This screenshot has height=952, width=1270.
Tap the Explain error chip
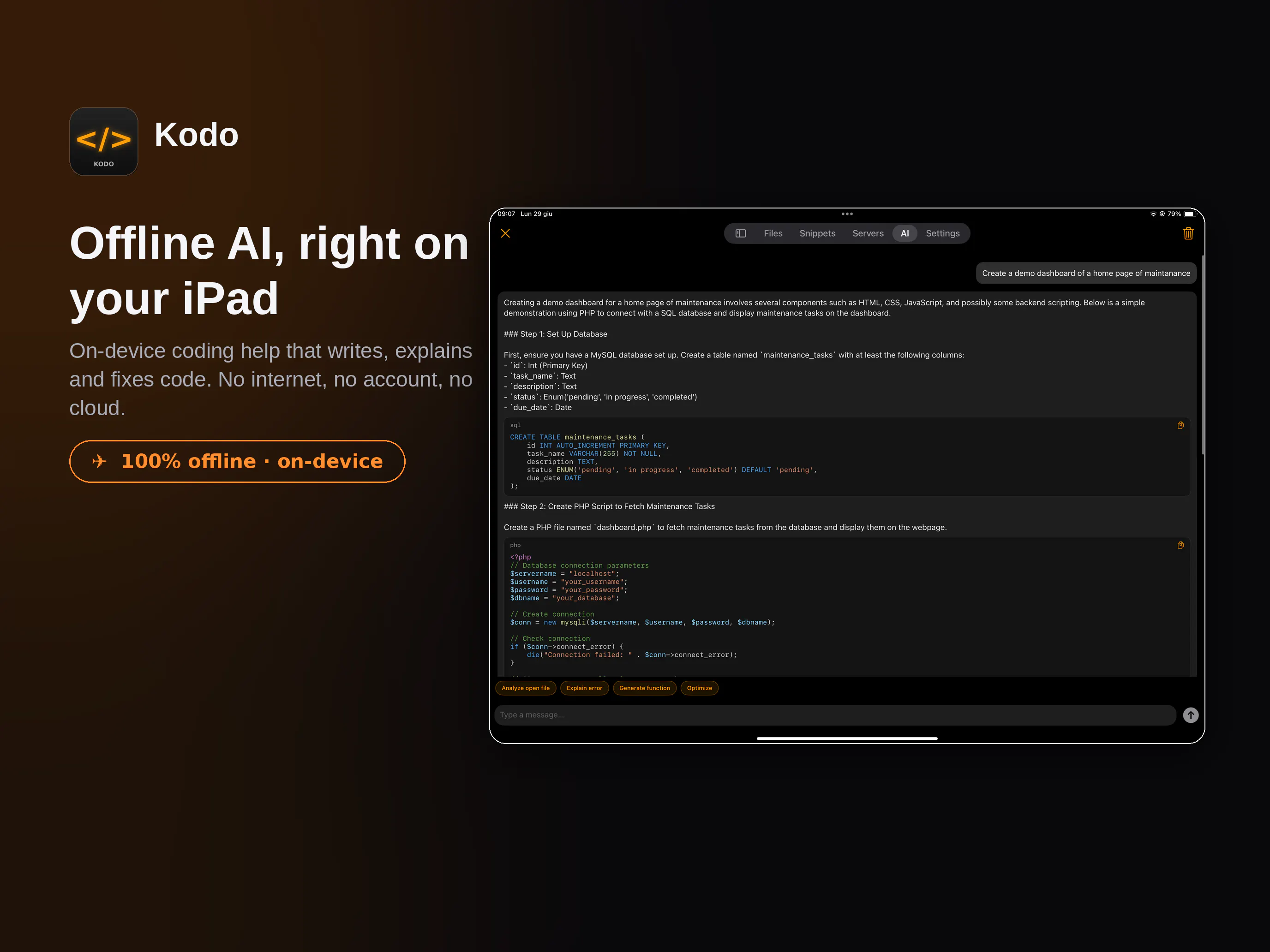(584, 688)
